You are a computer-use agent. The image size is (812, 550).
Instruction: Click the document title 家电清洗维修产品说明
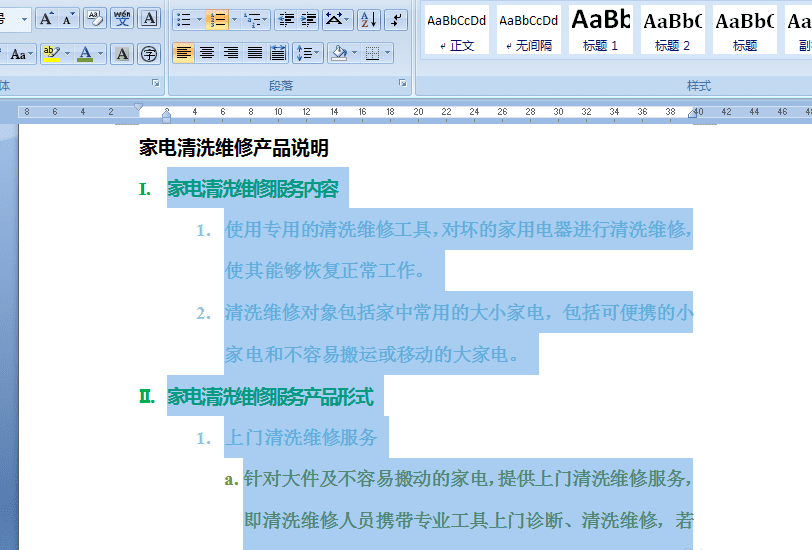234,148
